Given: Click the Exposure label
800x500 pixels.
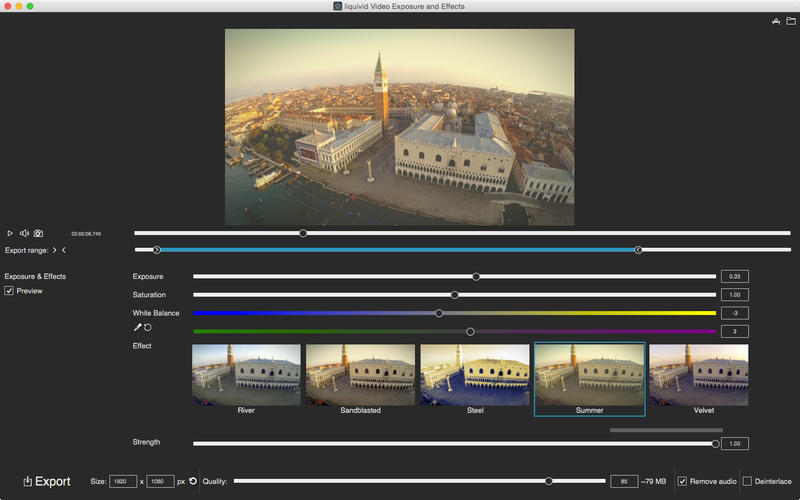Looking at the screenshot, I should pos(148,277).
